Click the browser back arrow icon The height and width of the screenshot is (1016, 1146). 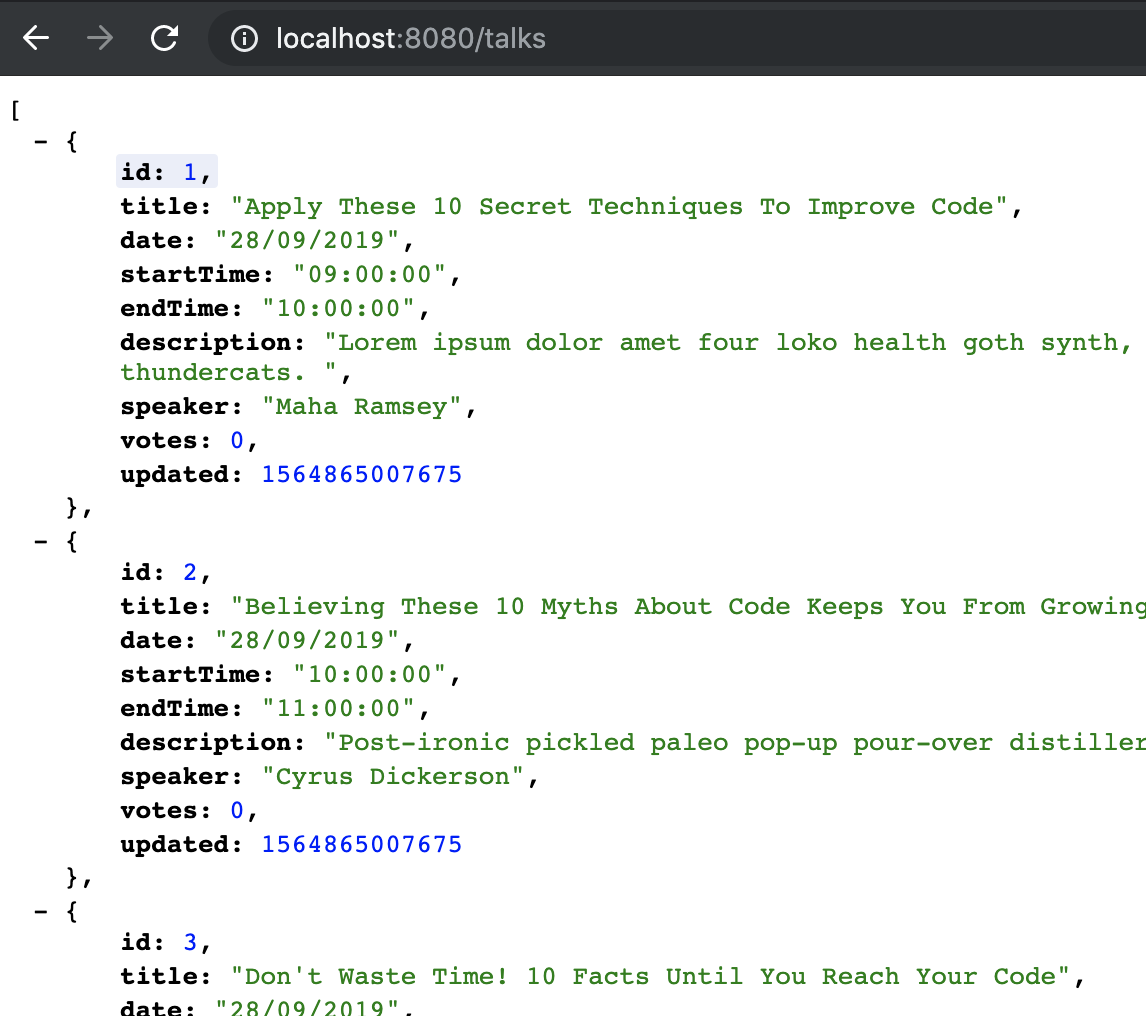point(35,38)
